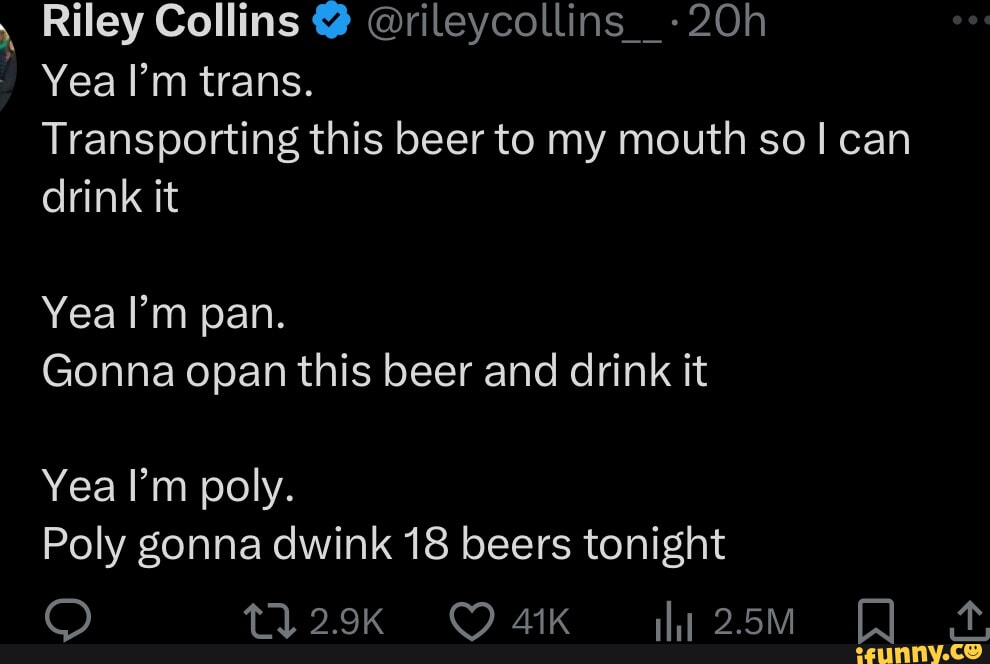Click the 2.9K repost count

[x=347, y=623]
